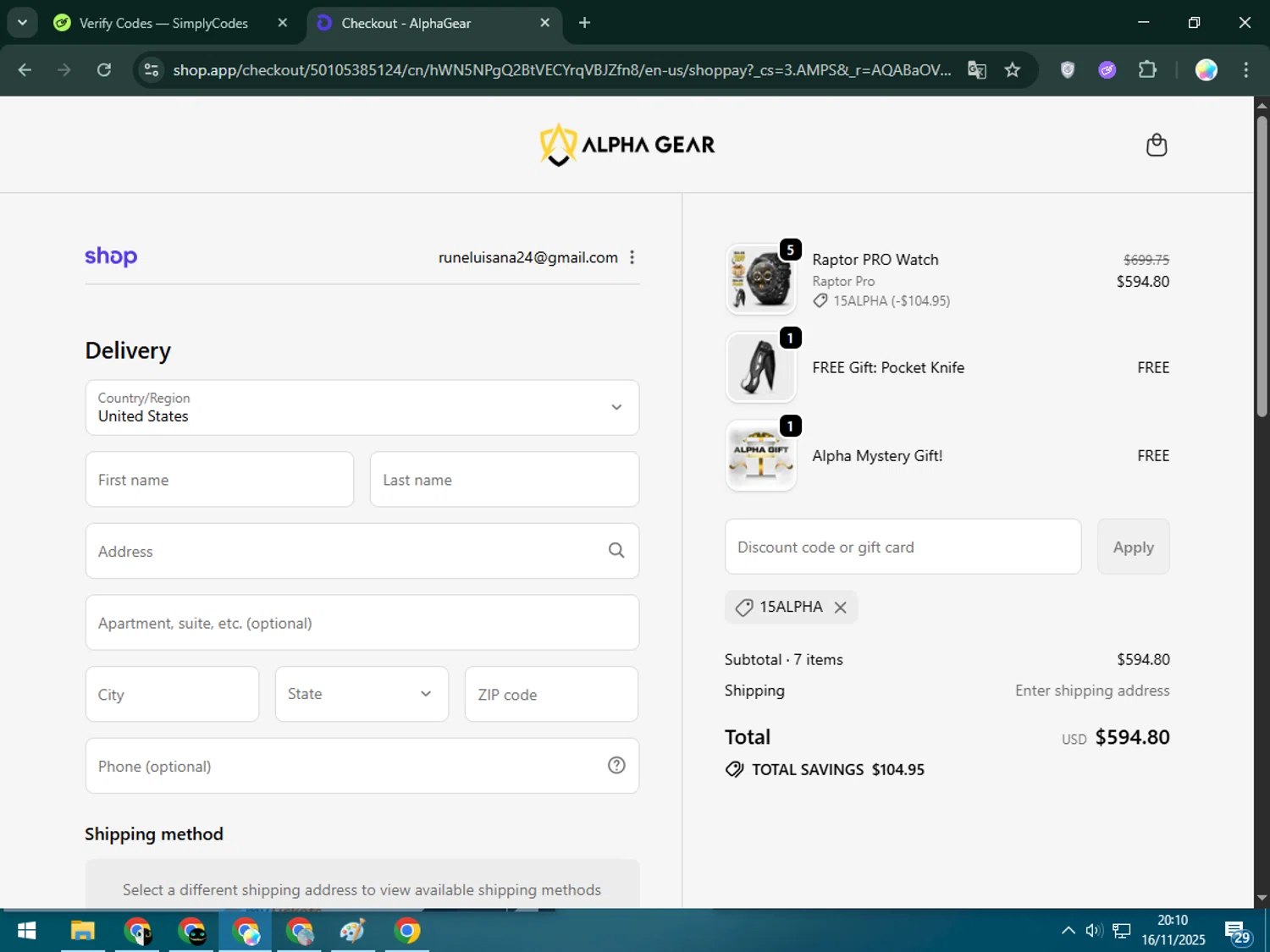Open the Shop pay logo
The height and width of the screenshot is (952, 1270).
pyautogui.click(x=111, y=256)
